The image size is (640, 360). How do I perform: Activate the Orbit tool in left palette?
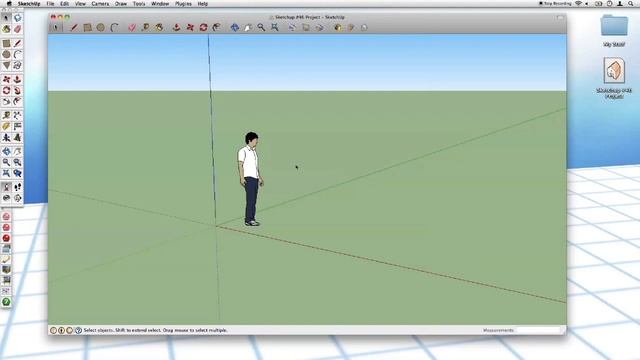(x=6, y=151)
